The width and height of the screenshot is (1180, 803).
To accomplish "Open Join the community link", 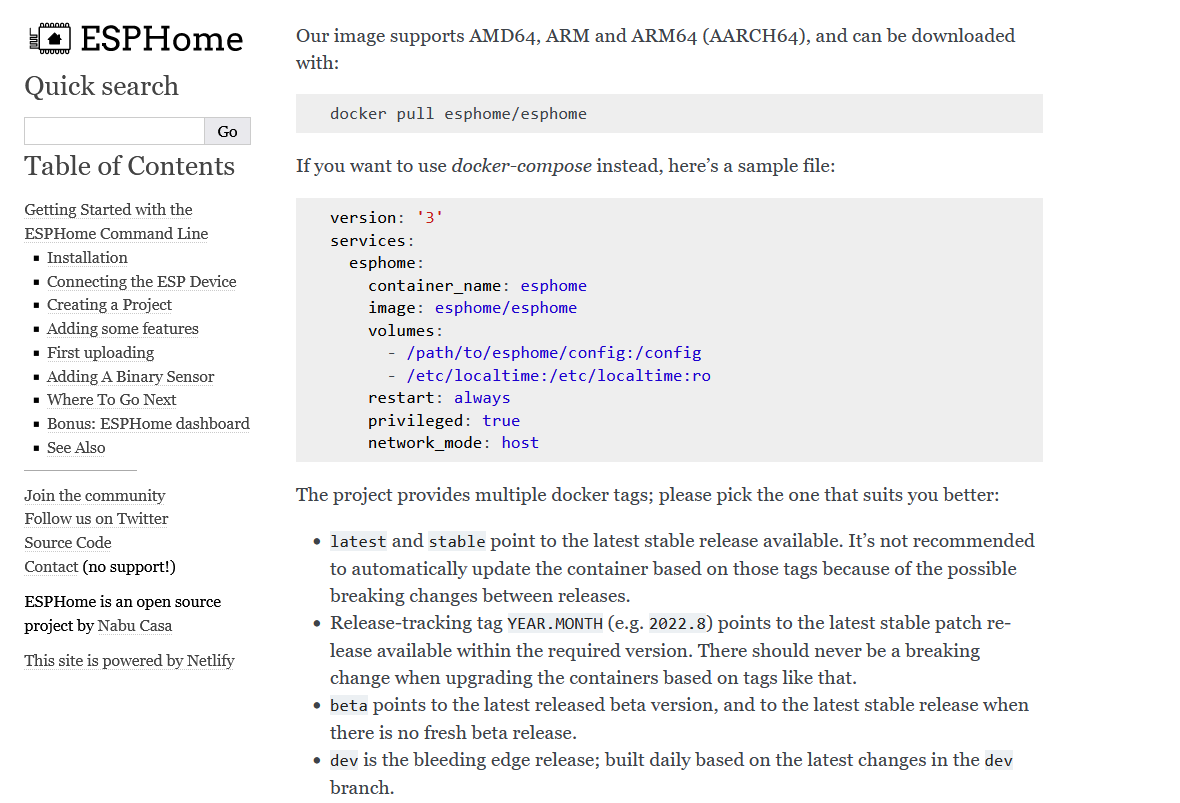I will pyautogui.click(x=95, y=495).
